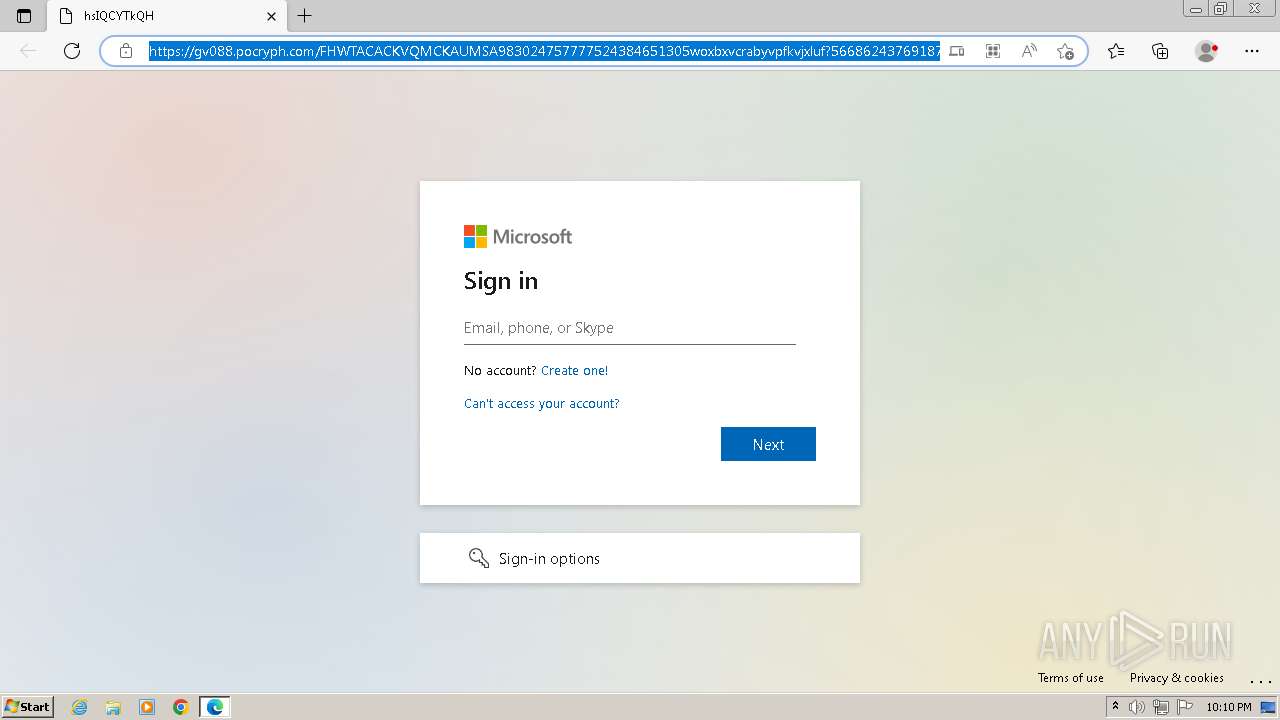Select the URL address bar
The height and width of the screenshot is (720, 1280).
coord(544,51)
